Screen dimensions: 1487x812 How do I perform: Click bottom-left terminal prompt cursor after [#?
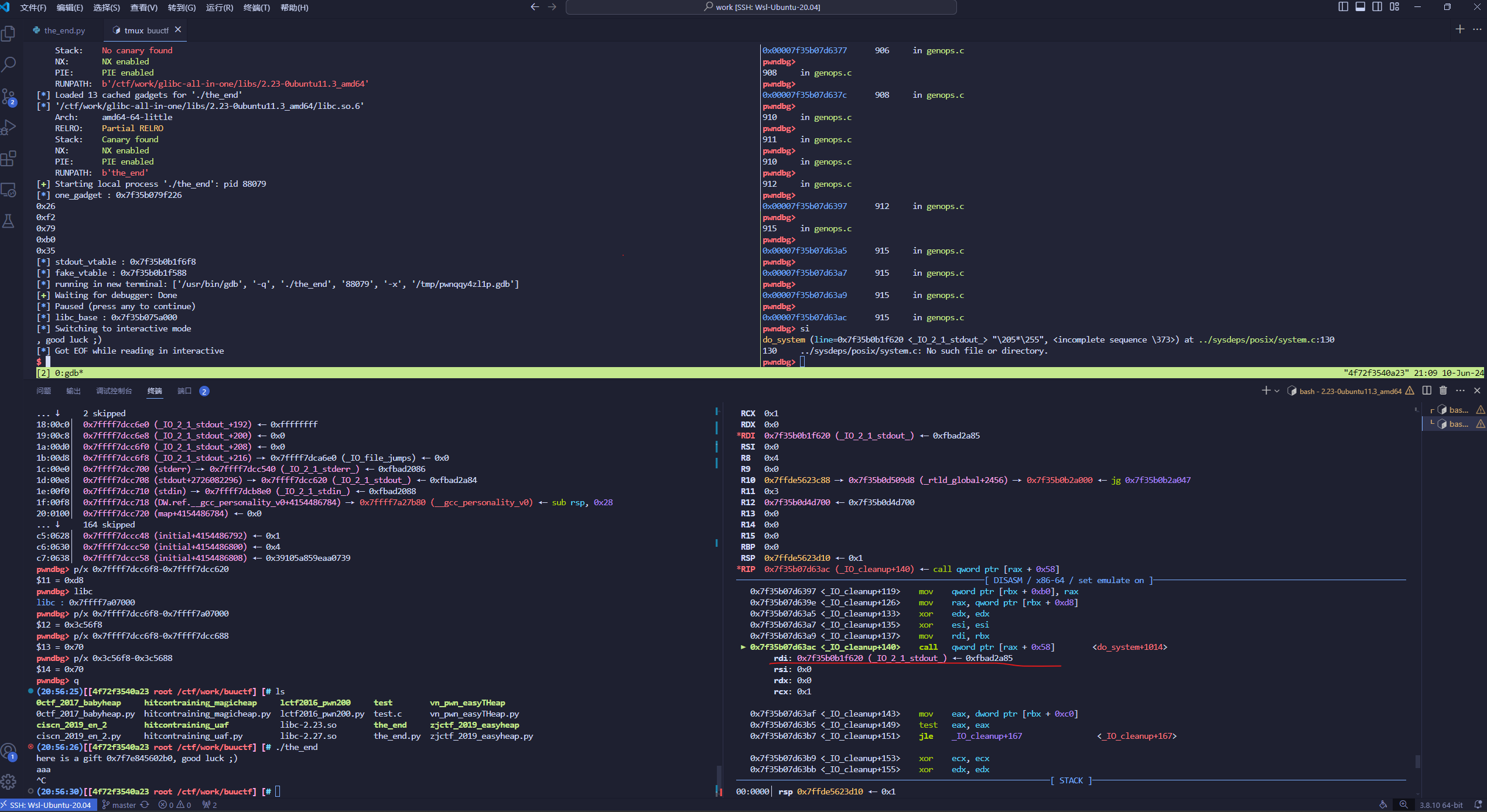point(278,792)
